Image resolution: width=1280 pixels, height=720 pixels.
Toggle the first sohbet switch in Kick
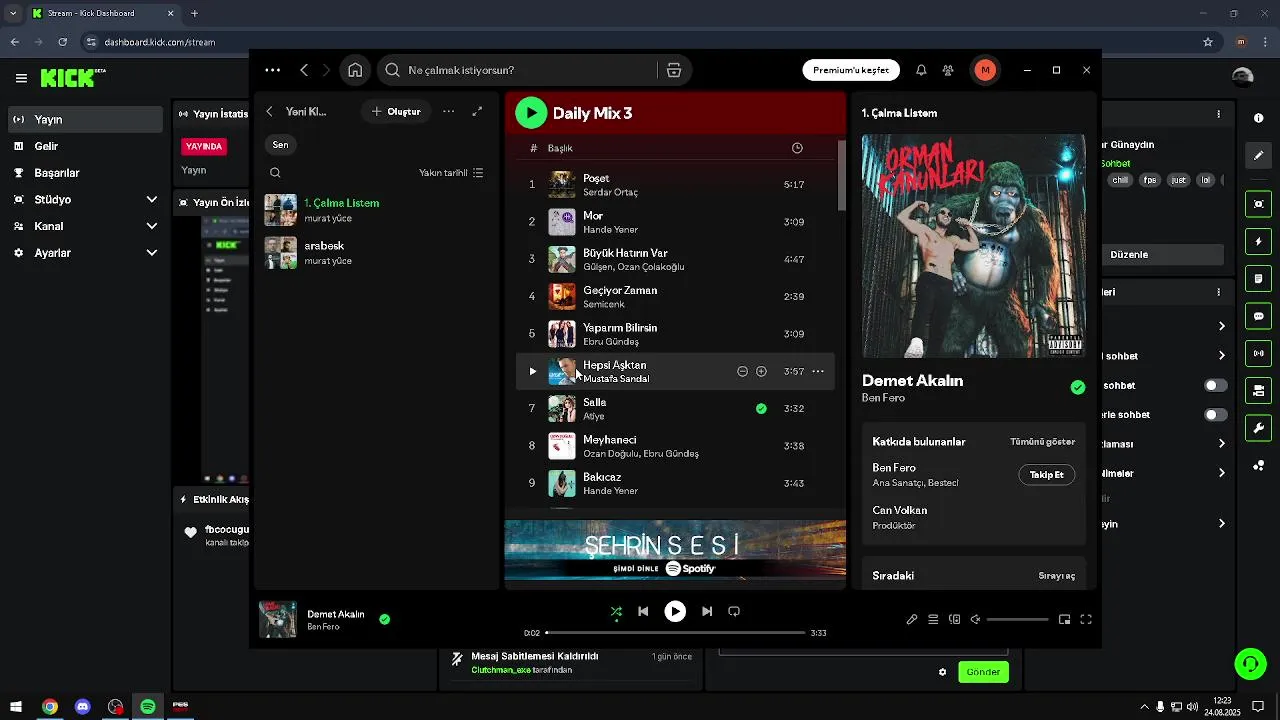pyautogui.click(x=1215, y=385)
